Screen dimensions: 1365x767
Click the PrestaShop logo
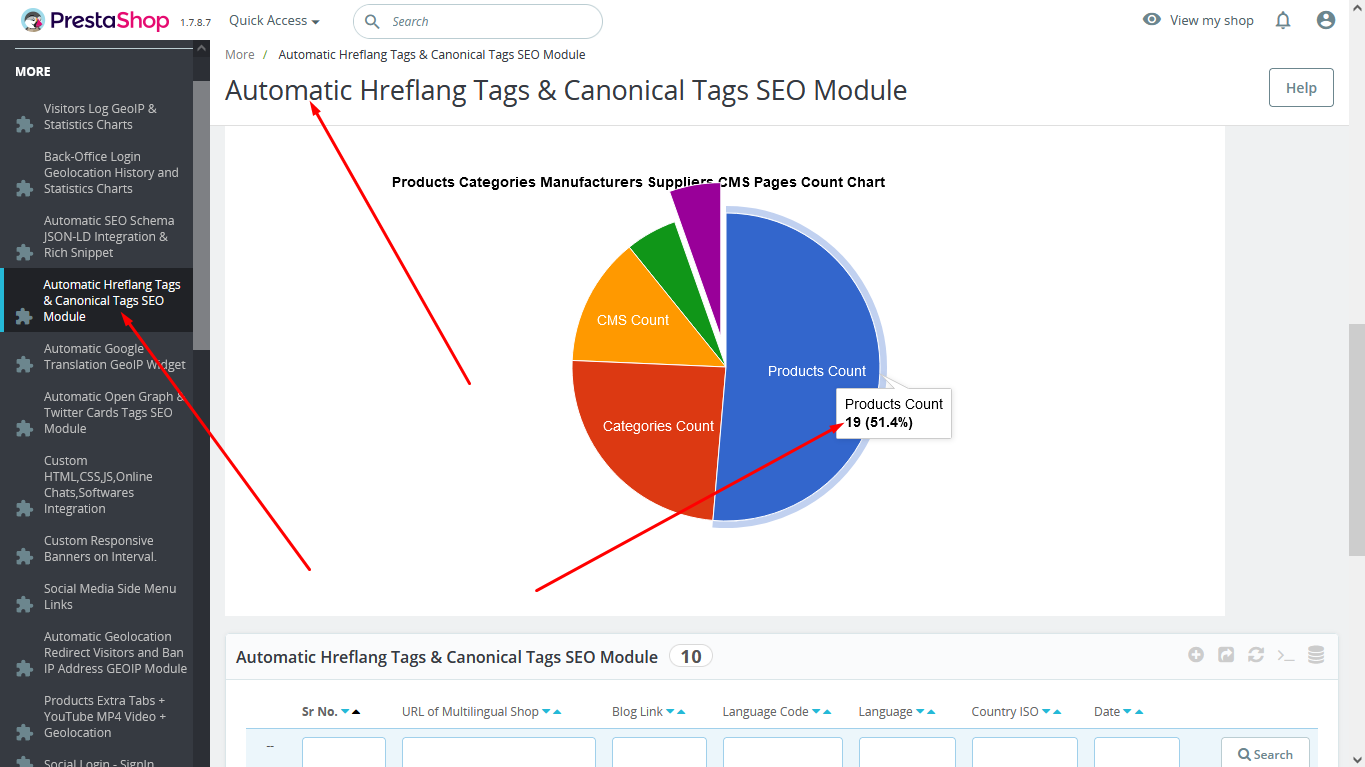click(x=95, y=20)
